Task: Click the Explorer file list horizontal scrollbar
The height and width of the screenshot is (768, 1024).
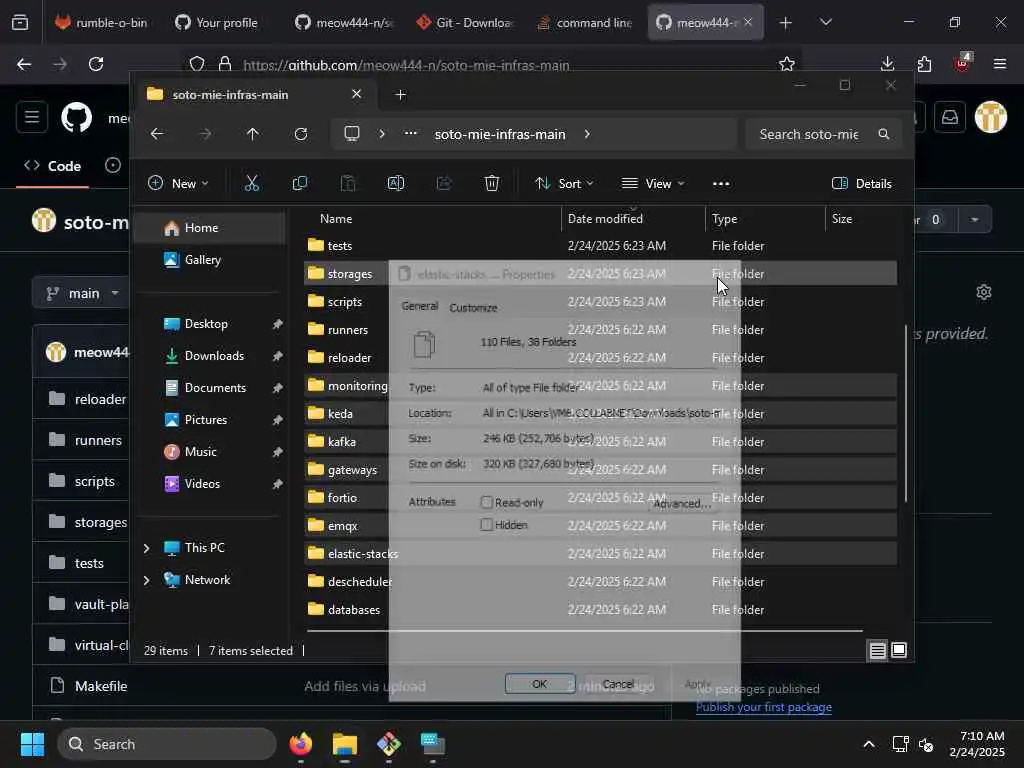Action: tap(584, 631)
